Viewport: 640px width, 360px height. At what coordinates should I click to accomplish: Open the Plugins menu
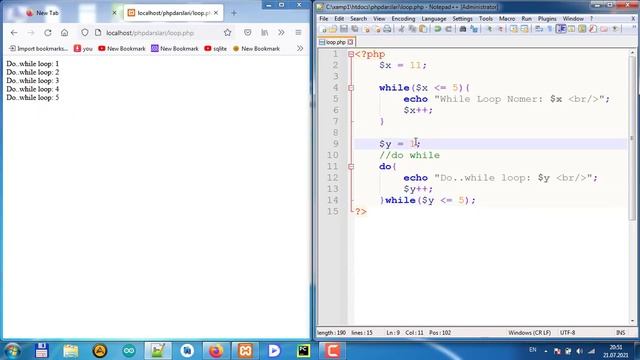pyautogui.click(x=547, y=19)
